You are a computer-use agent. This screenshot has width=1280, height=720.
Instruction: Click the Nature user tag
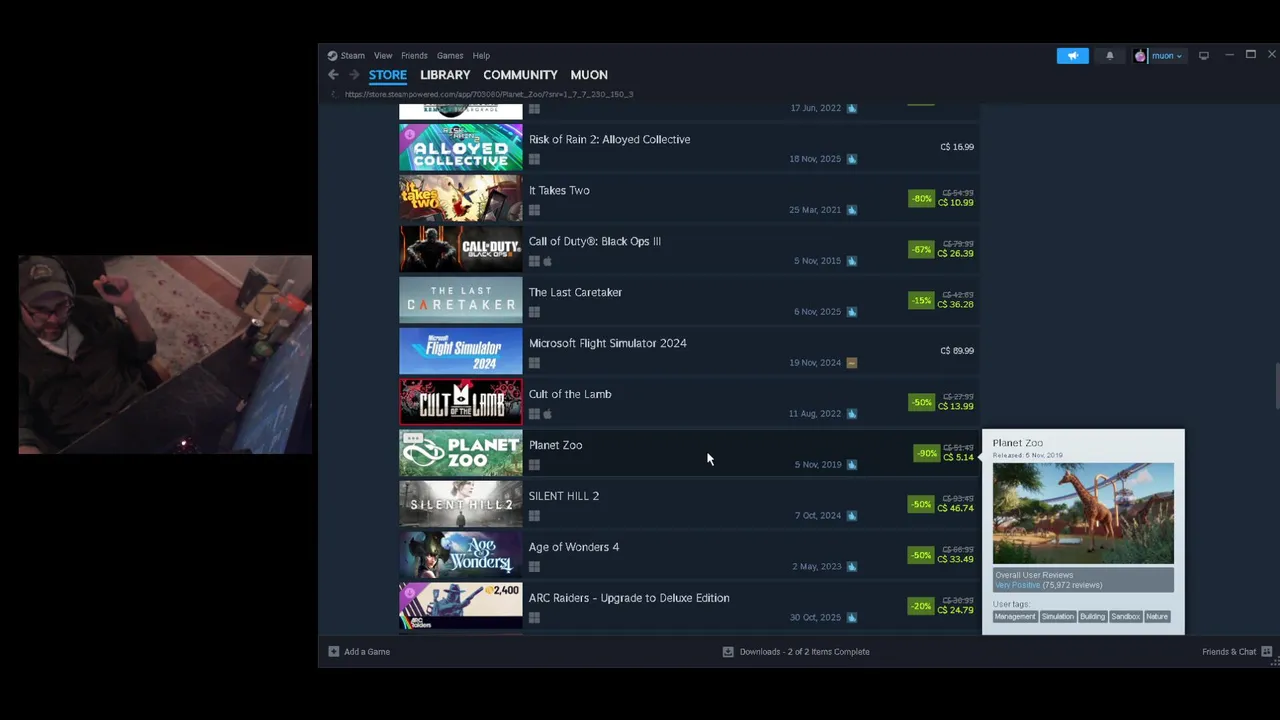(x=1157, y=617)
